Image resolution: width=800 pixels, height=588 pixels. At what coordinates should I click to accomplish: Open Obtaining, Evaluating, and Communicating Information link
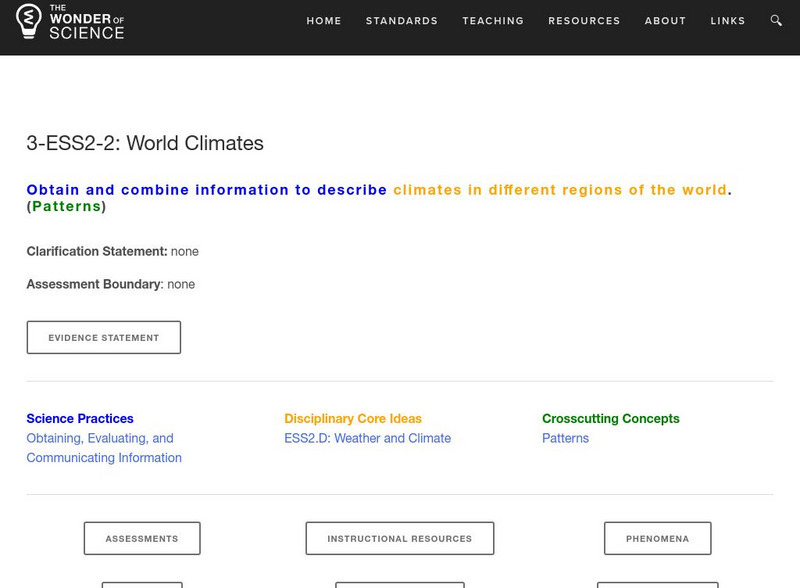103,448
